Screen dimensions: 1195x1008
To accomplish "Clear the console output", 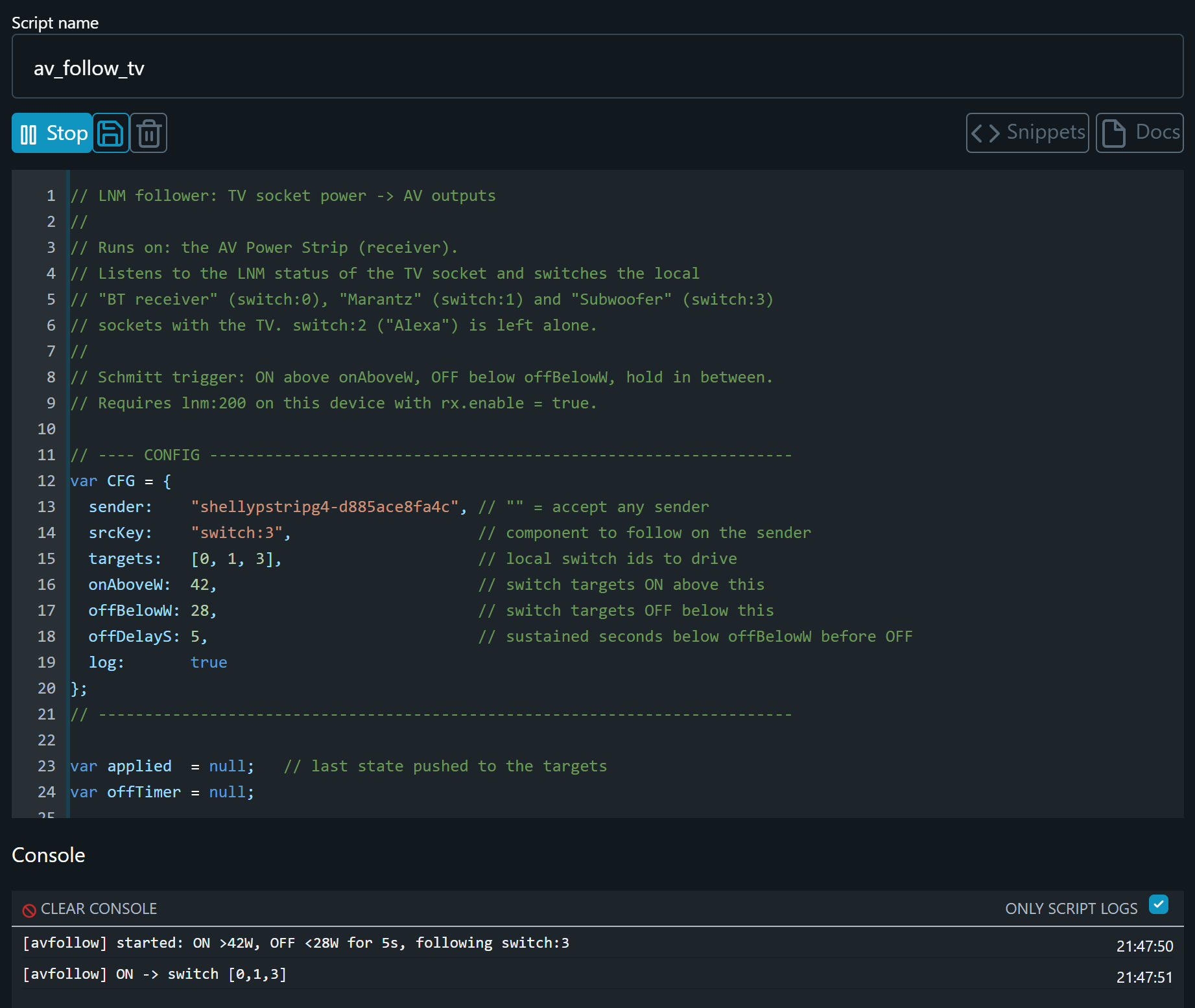I will (90, 909).
